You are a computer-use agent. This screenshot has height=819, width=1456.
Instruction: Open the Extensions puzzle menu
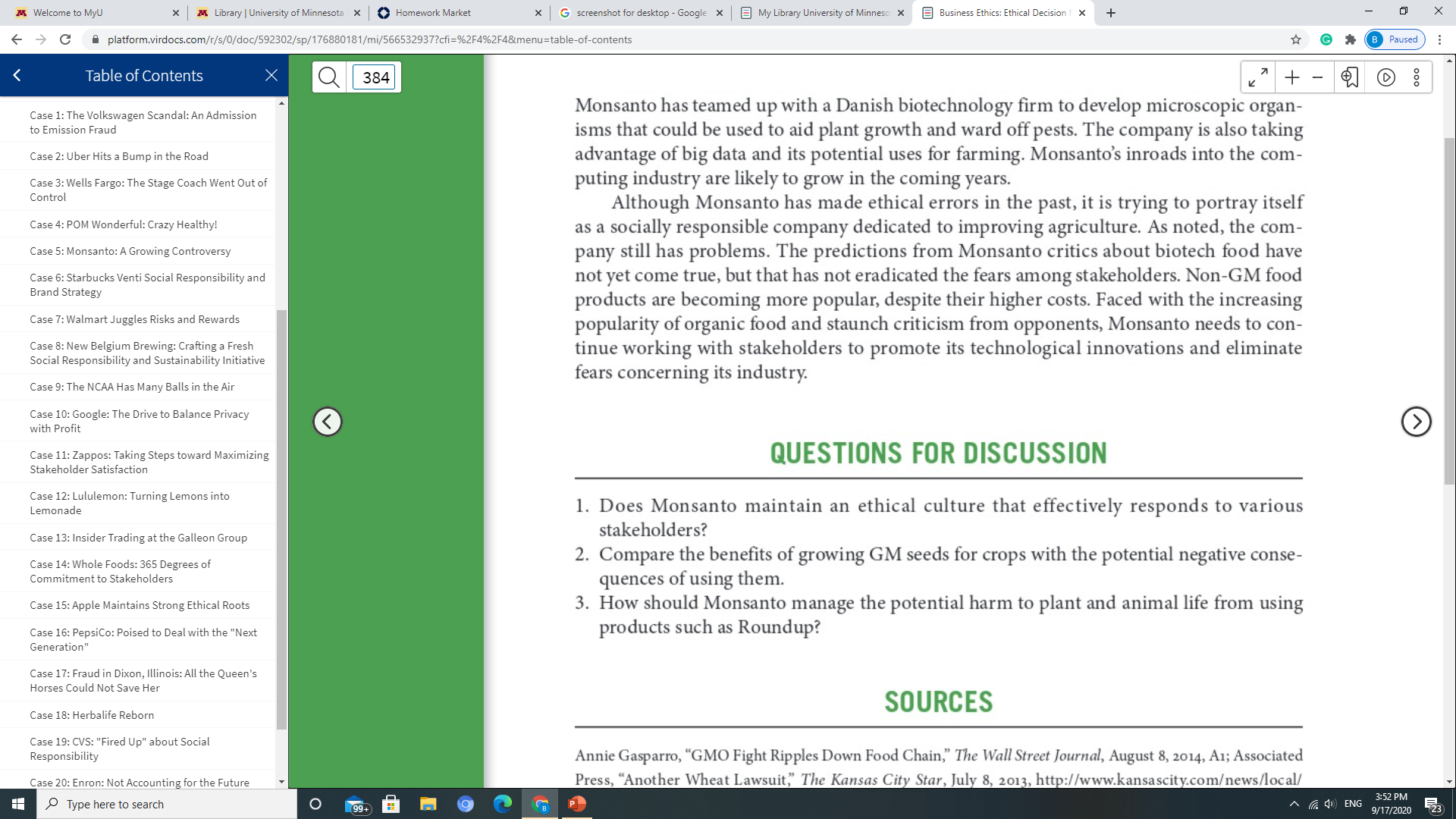click(x=1351, y=39)
